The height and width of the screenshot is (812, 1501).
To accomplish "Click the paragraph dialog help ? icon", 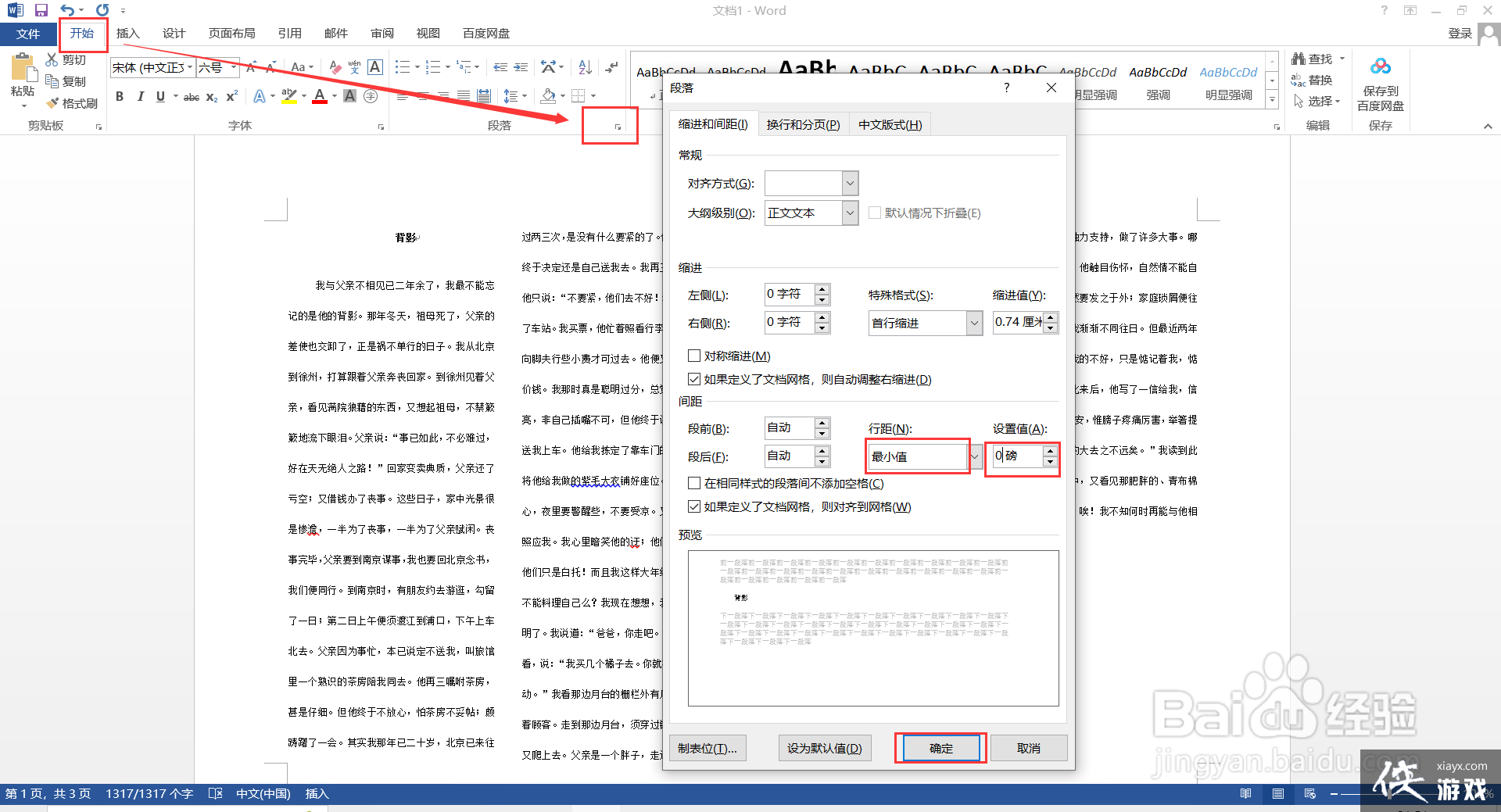I will [x=1007, y=88].
